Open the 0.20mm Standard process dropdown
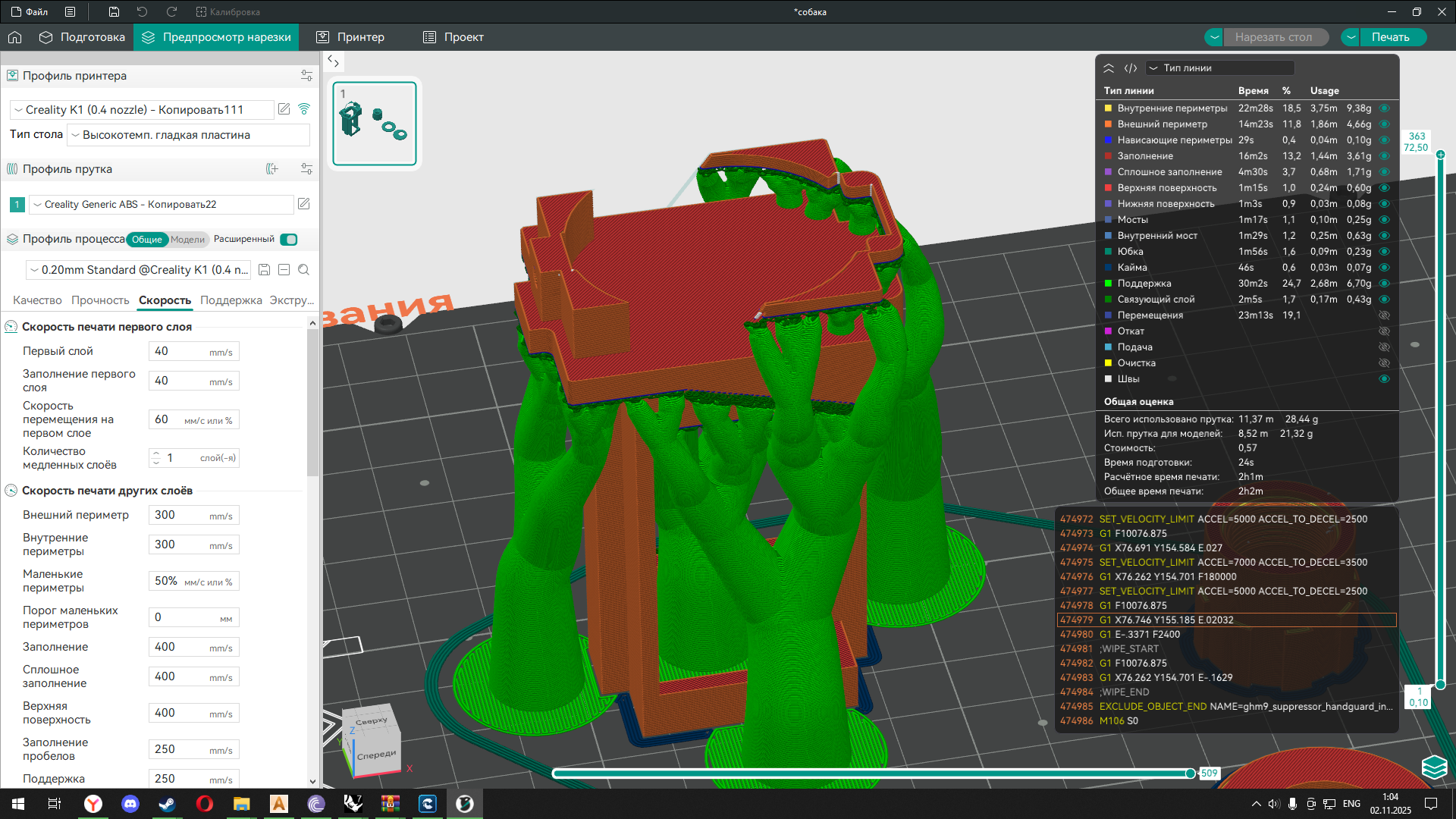The image size is (1456, 819). (x=139, y=270)
